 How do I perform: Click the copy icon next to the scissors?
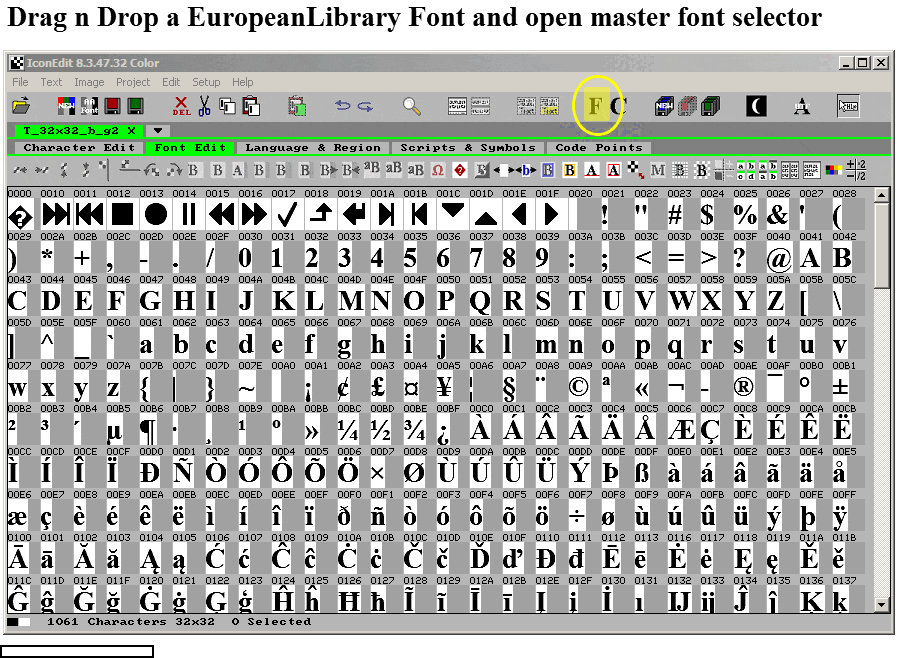point(228,106)
